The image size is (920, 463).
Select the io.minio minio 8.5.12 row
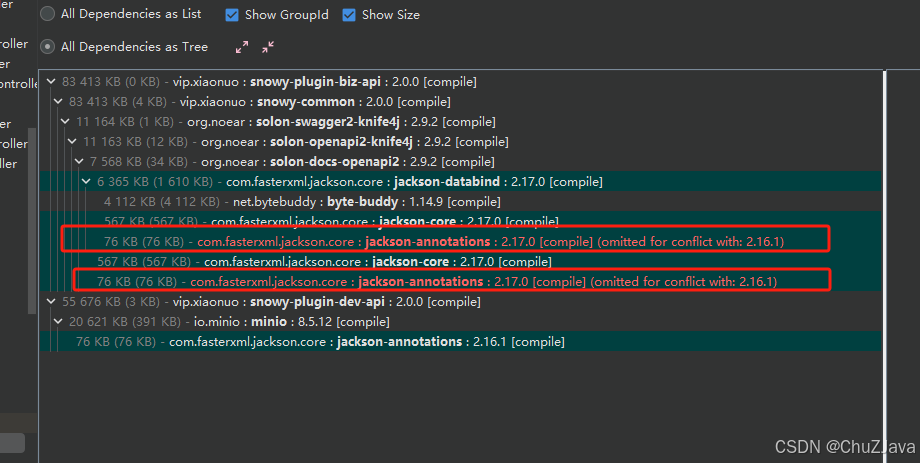click(x=461, y=322)
